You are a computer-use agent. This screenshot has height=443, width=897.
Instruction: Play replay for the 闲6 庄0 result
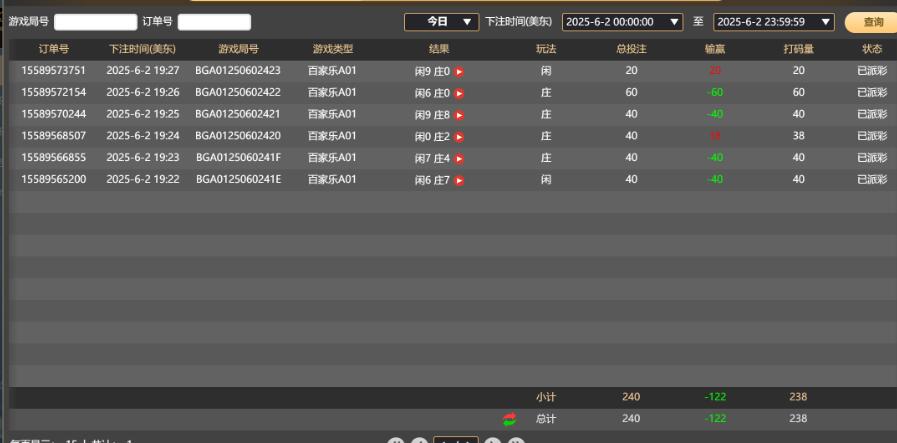coord(460,93)
